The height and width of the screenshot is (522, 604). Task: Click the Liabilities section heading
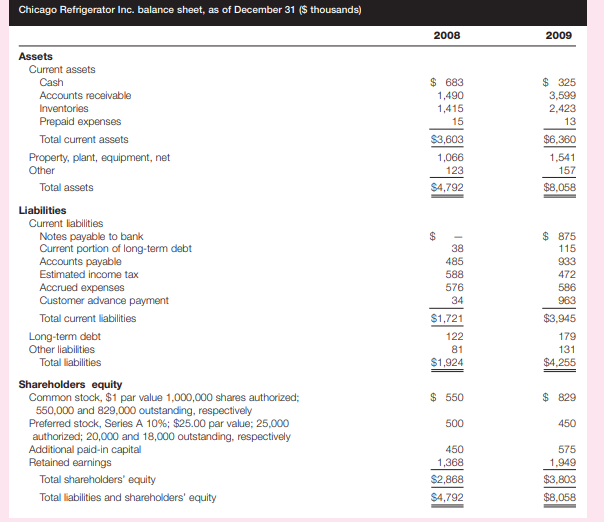(x=42, y=210)
